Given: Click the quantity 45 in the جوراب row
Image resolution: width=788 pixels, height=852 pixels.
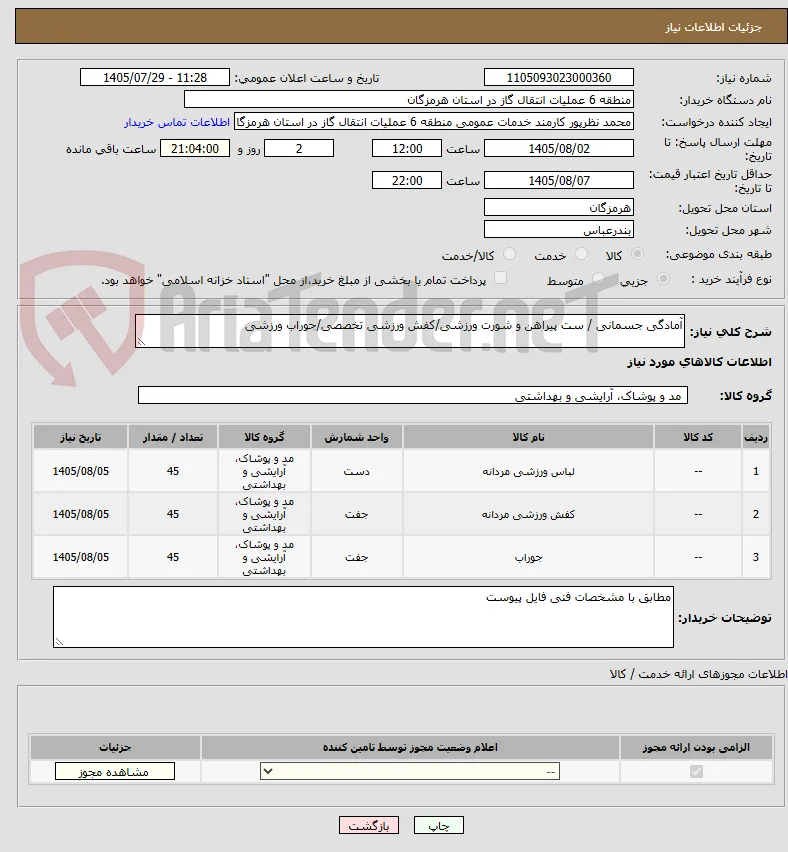Looking at the screenshot, I should point(173,557).
